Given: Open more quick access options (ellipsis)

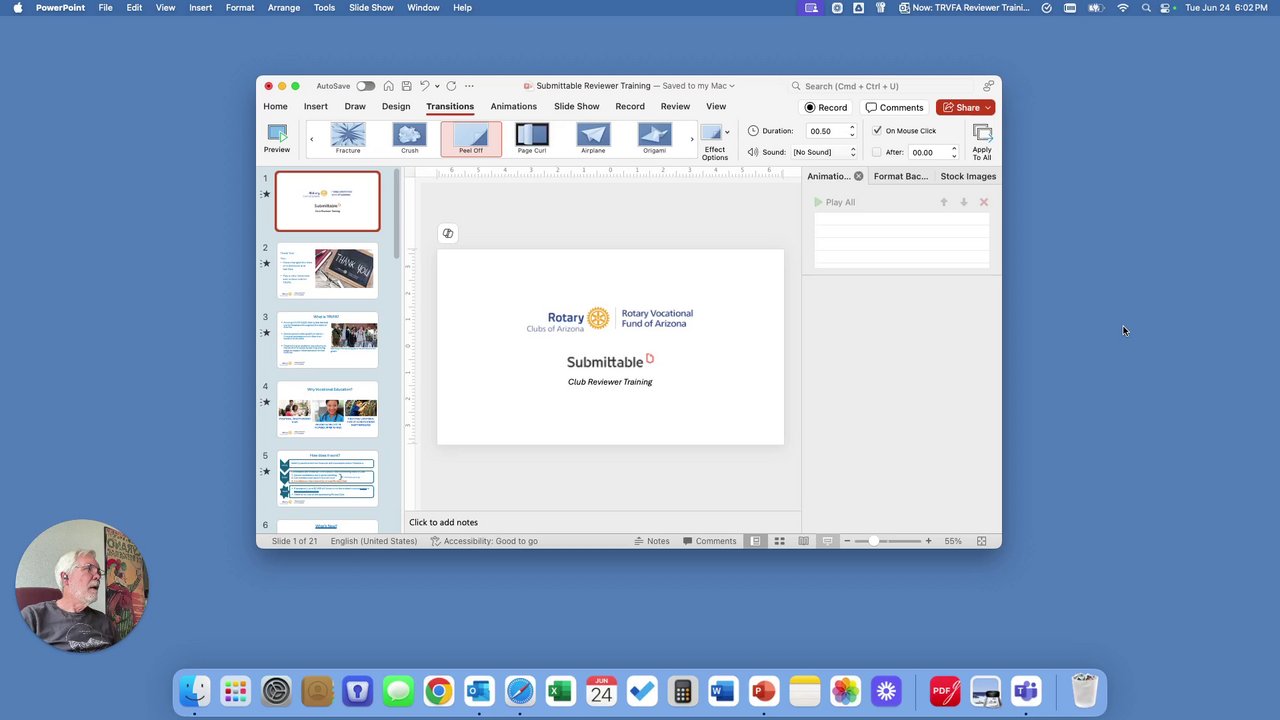Looking at the screenshot, I should (x=469, y=86).
